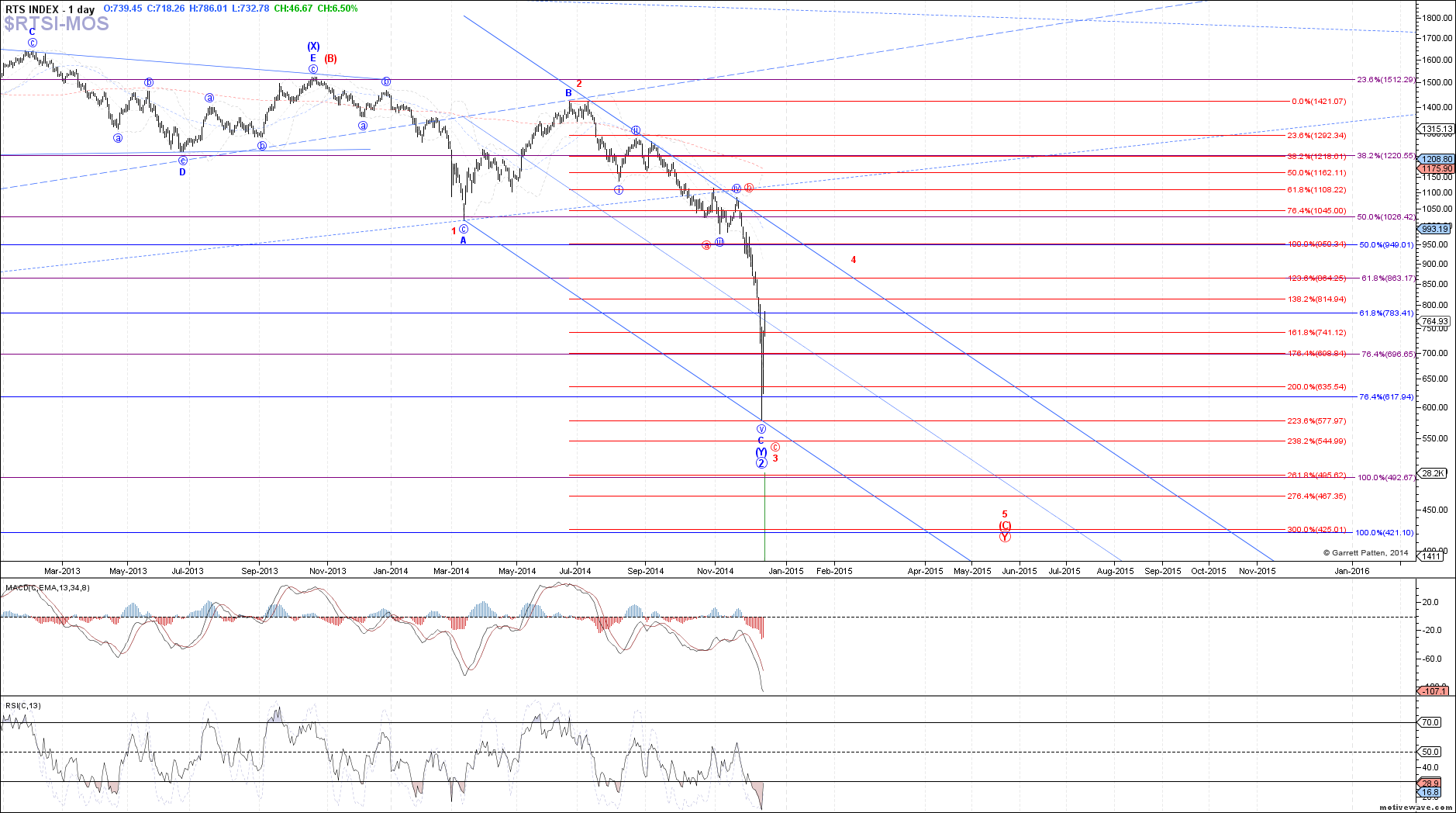1456x813 pixels.
Task: Click the purple 23.6%(1512.29) Fibonacci label
Action: point(1385,79)
